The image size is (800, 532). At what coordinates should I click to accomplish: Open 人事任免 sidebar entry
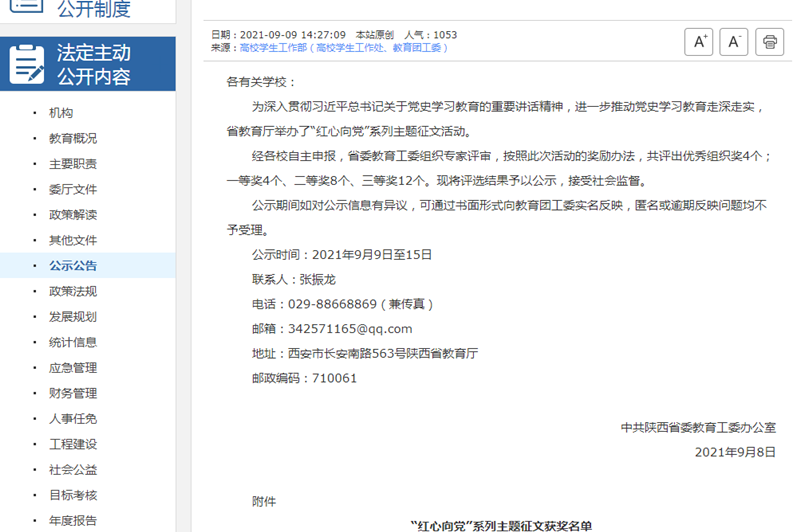pyautogui.click(x=73, y=419)
